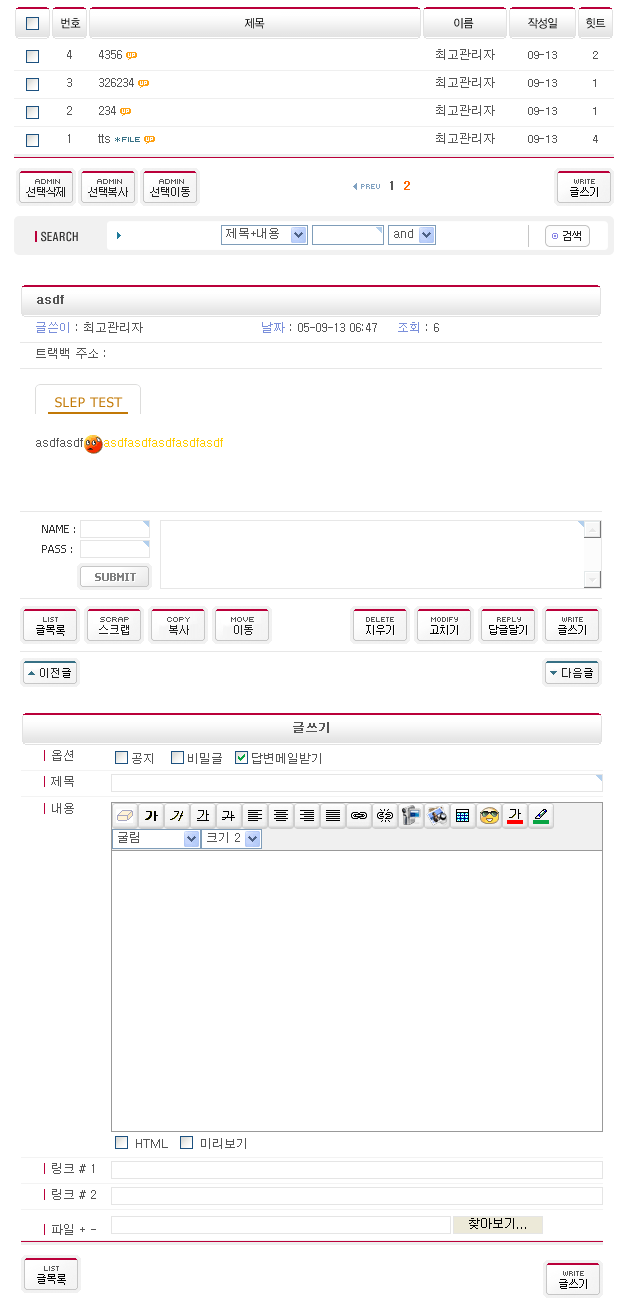Click the 선택이동 admin button
Viewport: 629px width, 1302px height.
tap(170, 187)
